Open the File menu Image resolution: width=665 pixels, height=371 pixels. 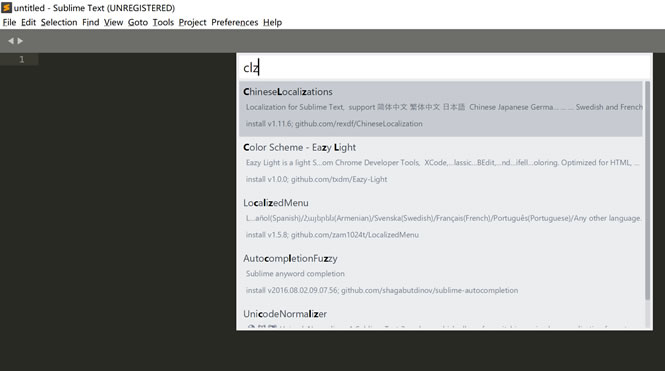pos(9,22)
